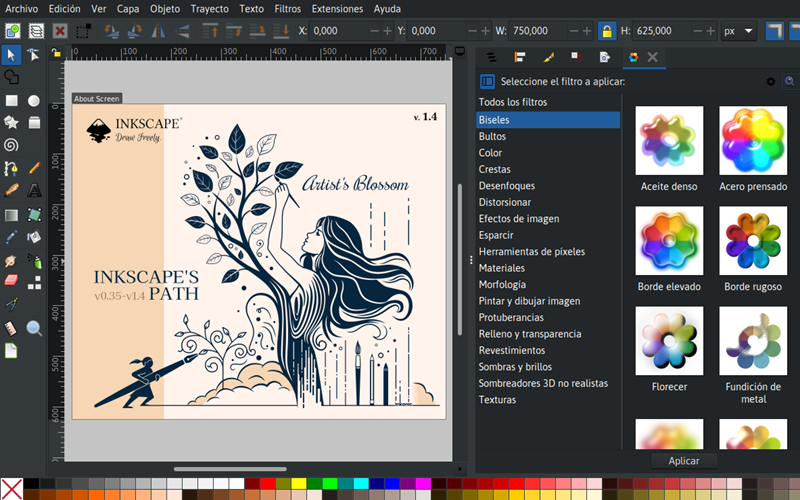Select the Pen (Bezier) tool

pos(11,168)
